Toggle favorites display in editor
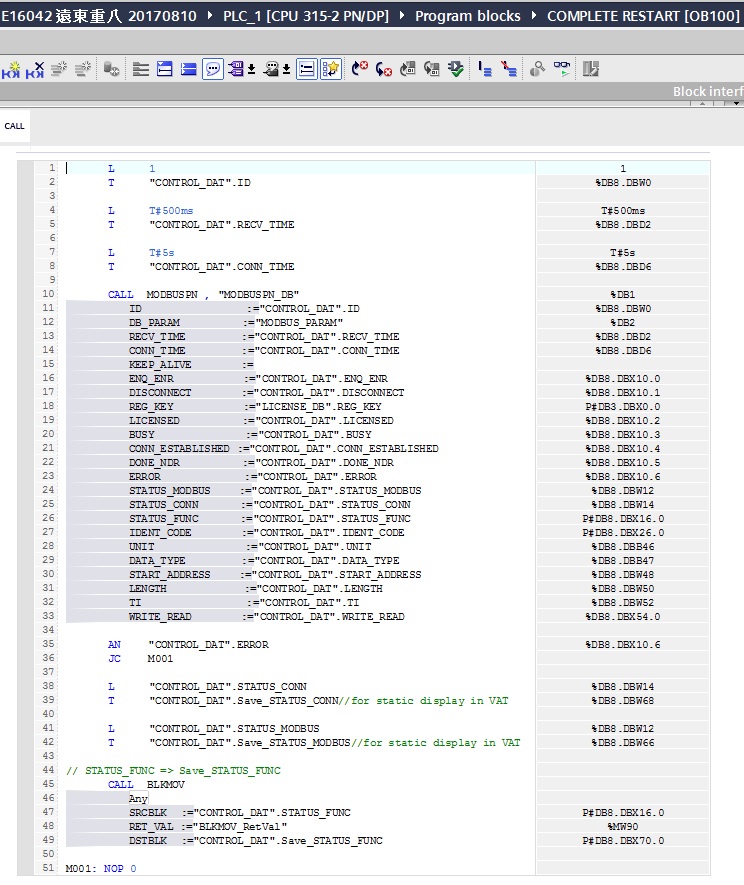Image resolution: width=744 pixels, height=885 pixels. [x=331, y=69]
